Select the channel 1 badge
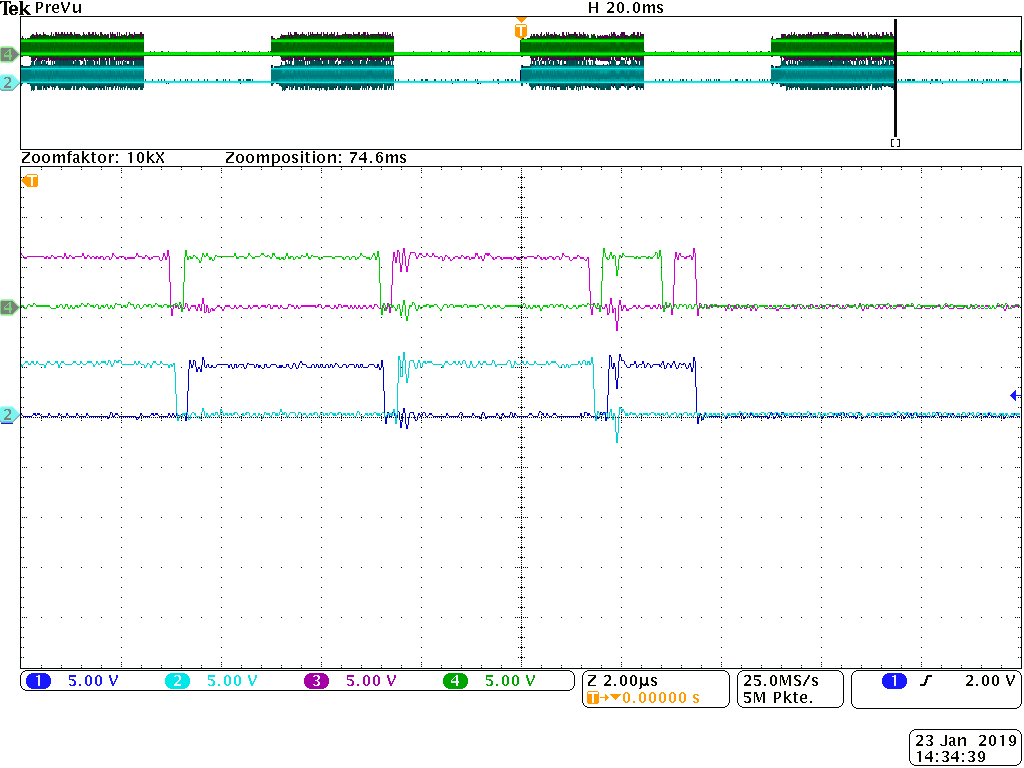 [38, 681]
